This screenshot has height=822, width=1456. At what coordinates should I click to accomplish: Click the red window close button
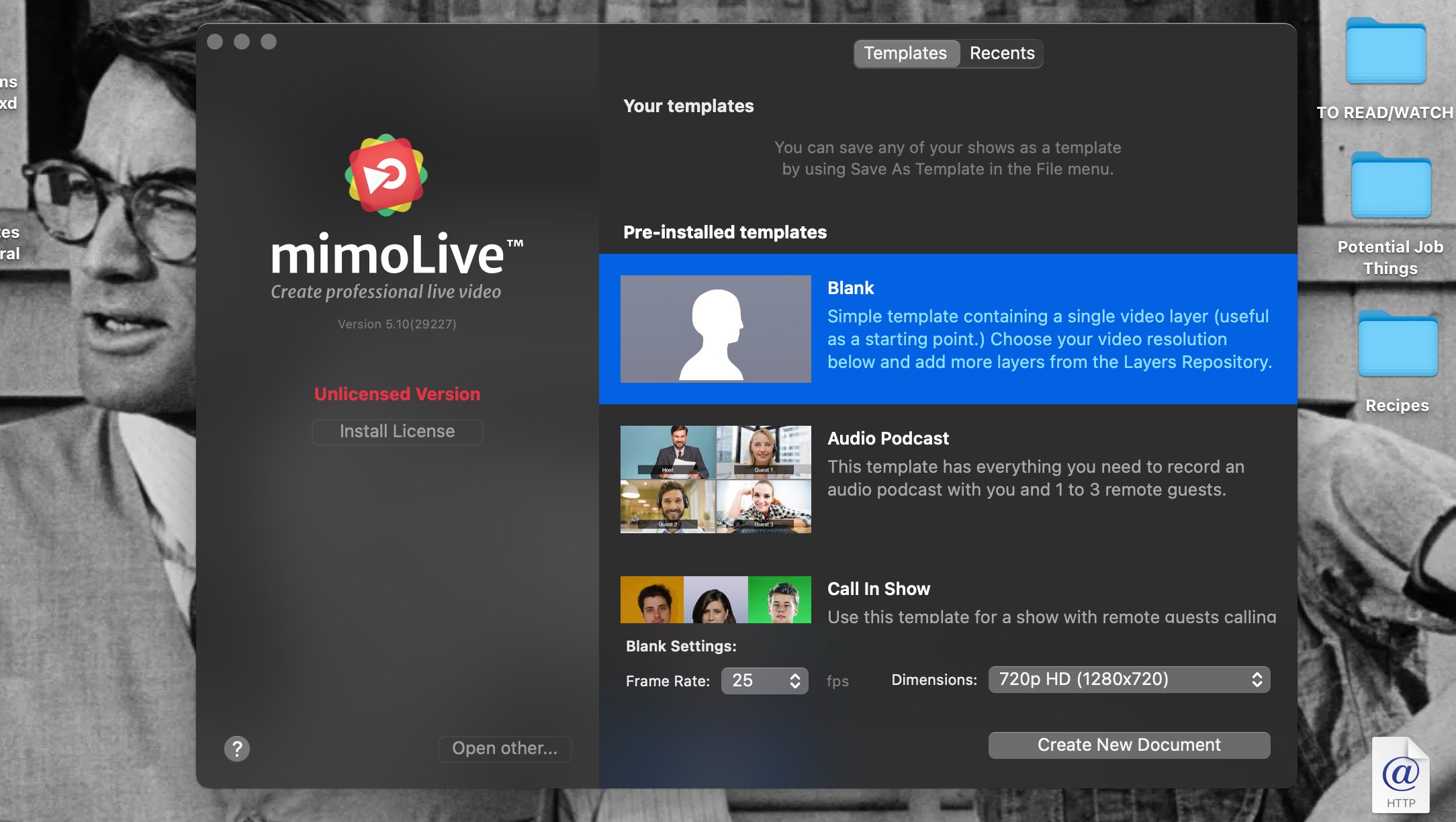[x=215, y=42]
